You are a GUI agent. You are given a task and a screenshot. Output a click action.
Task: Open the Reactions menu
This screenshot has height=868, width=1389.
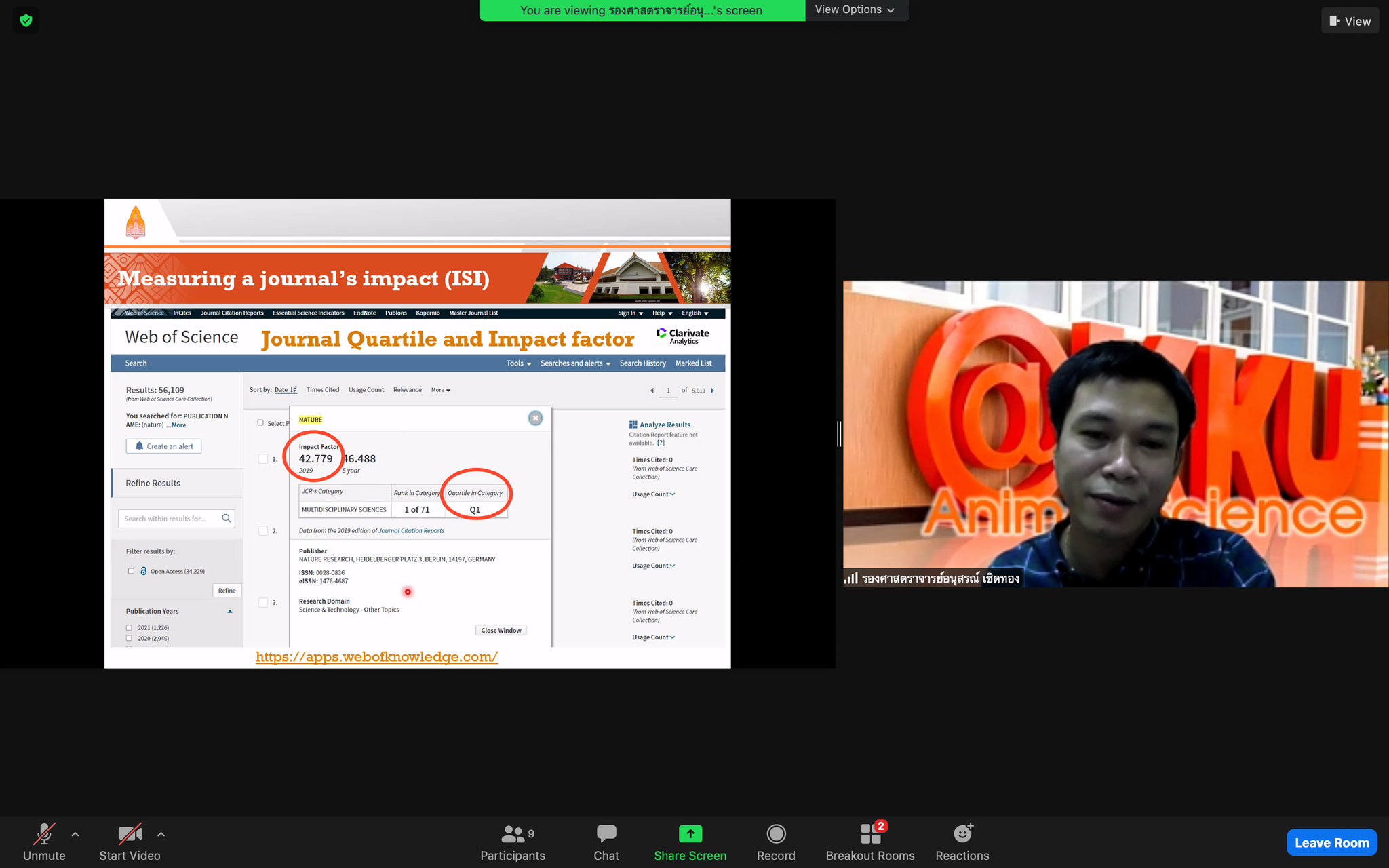pyautogui.click(x=962, y=834)
